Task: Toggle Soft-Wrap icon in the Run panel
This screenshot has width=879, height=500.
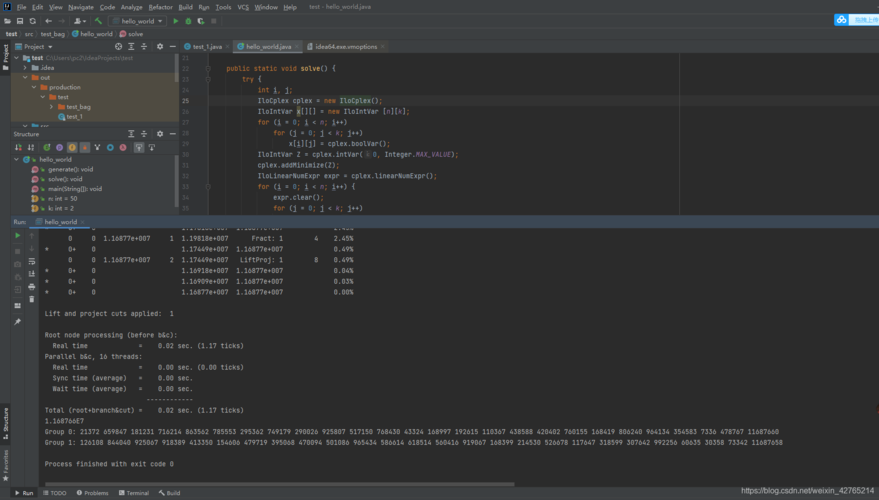Action: (32, 262)
